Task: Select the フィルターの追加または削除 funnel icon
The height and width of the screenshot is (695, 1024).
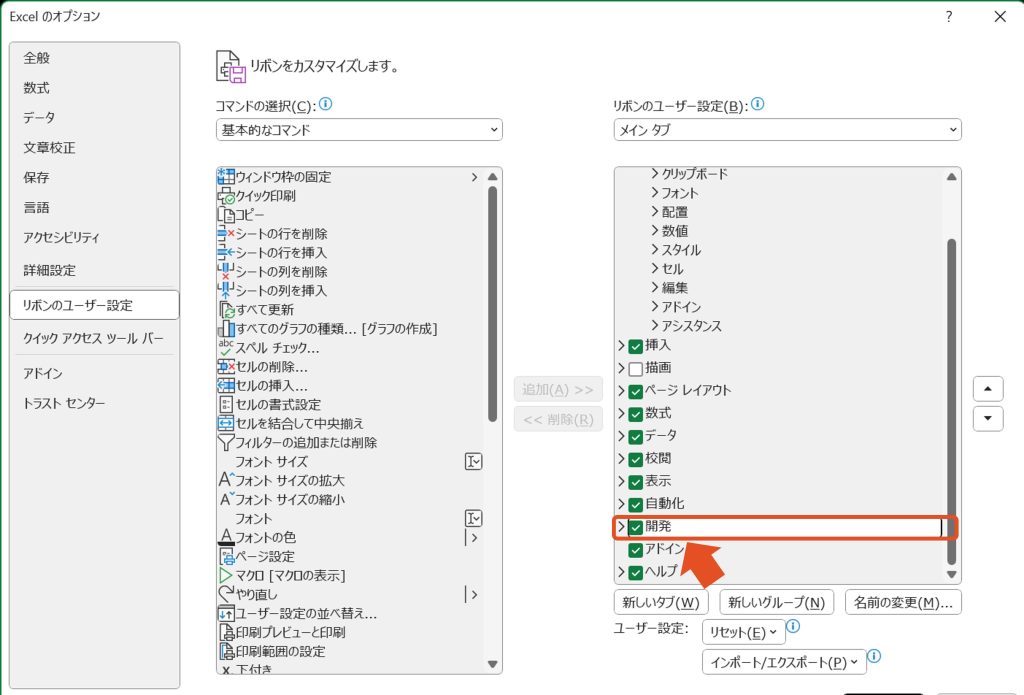Action: 226,442
